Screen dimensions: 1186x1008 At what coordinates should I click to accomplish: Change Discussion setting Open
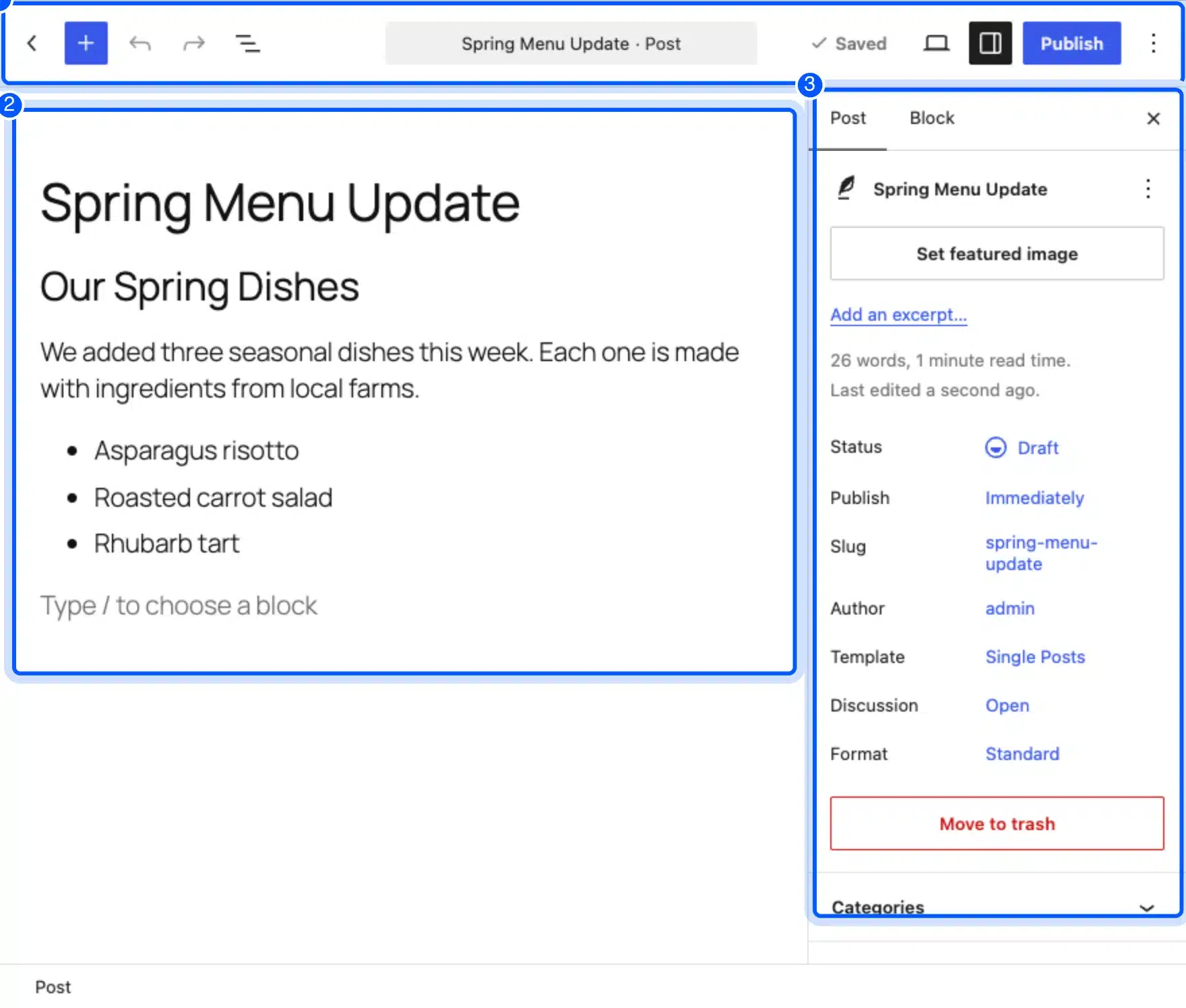coord(1007,705)
